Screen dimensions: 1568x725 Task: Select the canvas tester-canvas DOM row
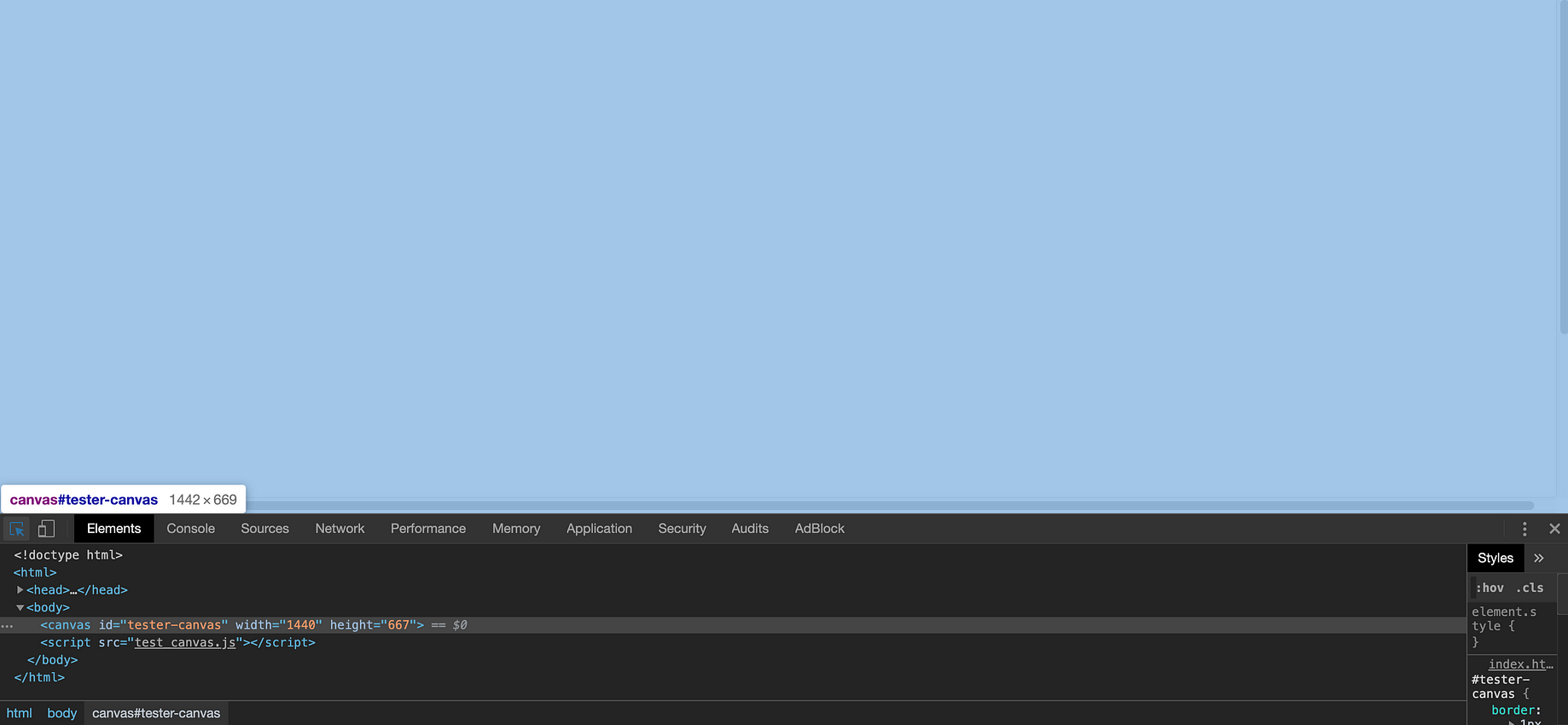click(x=733, y=625)
